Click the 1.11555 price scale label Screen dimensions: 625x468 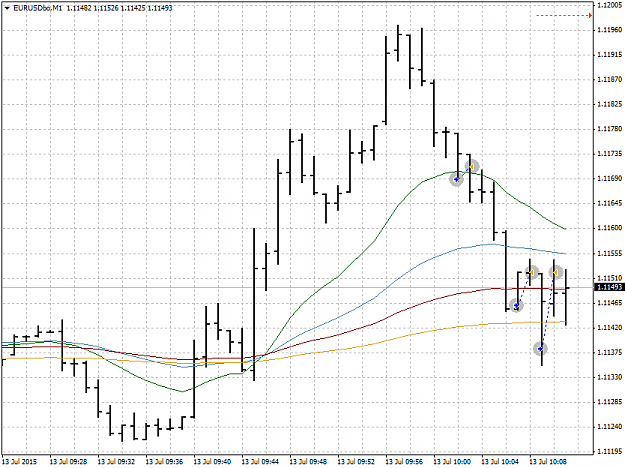pos(610,254)
